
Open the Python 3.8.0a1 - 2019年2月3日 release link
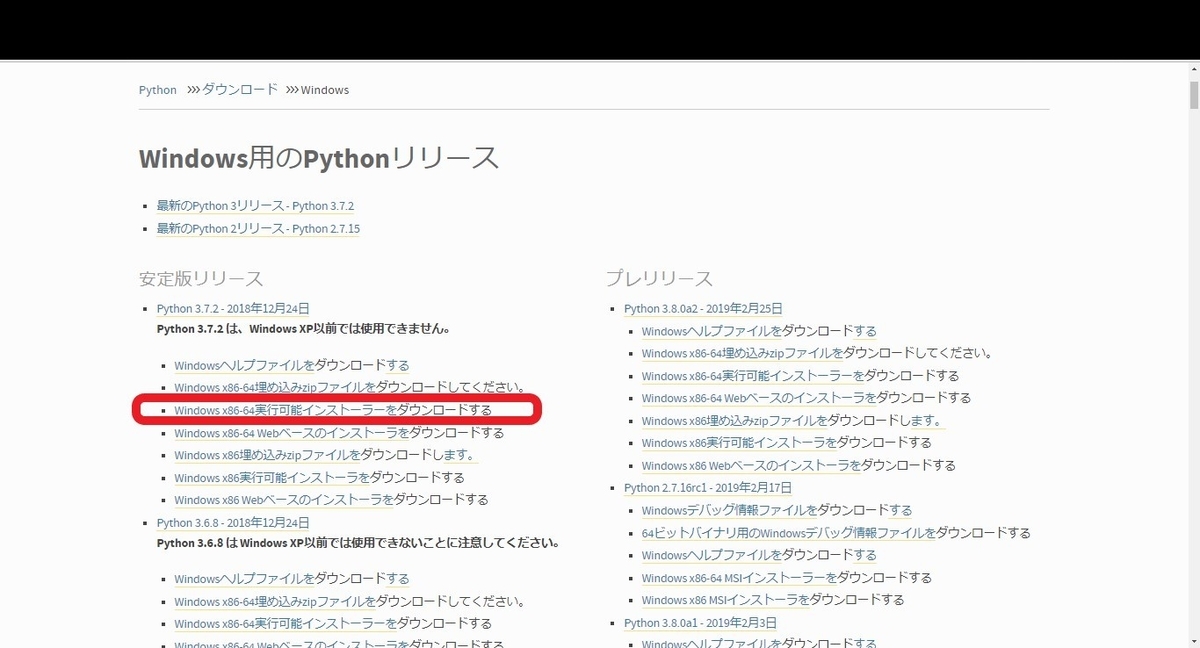(699, 623)
